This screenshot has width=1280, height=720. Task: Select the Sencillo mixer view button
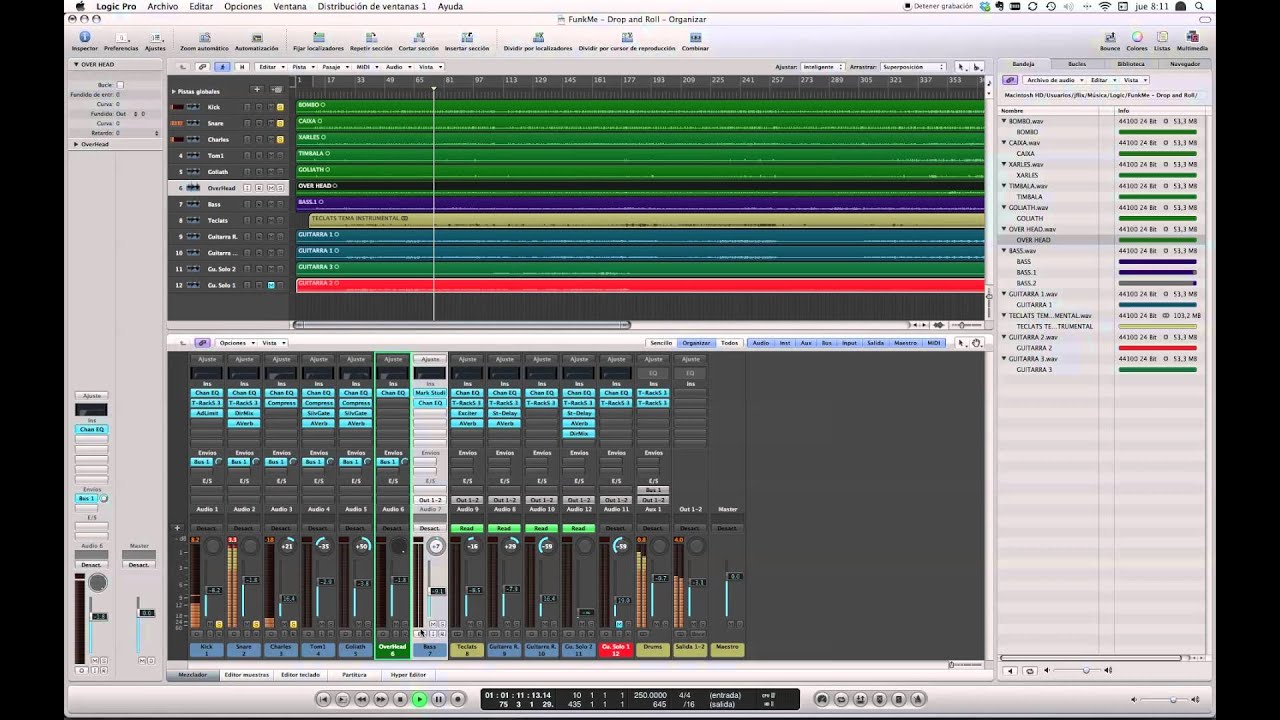[x=661, y=343]
